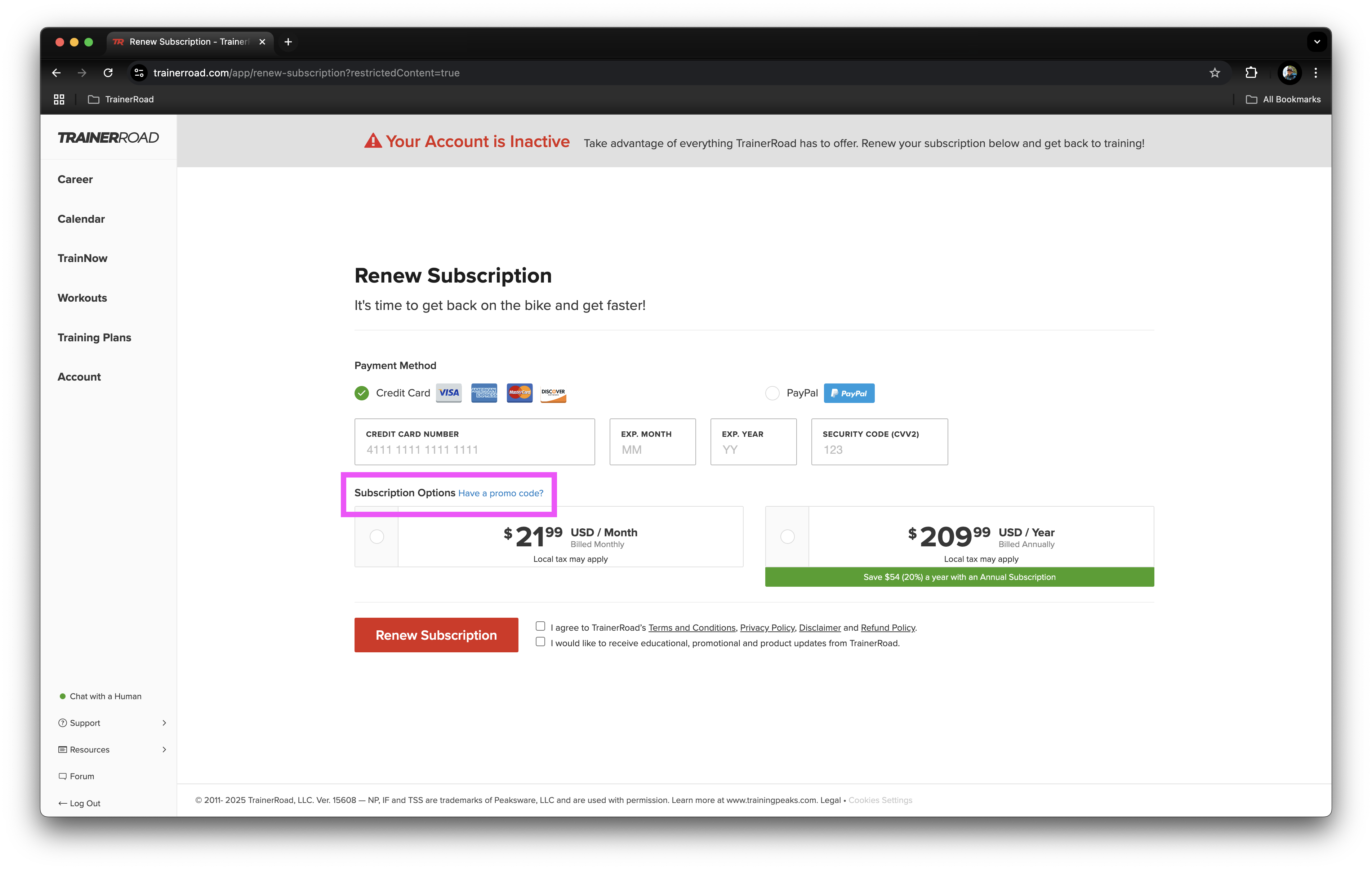
Task: Click the Resources list icon in the sidebar
Action: tap(63, 750)
